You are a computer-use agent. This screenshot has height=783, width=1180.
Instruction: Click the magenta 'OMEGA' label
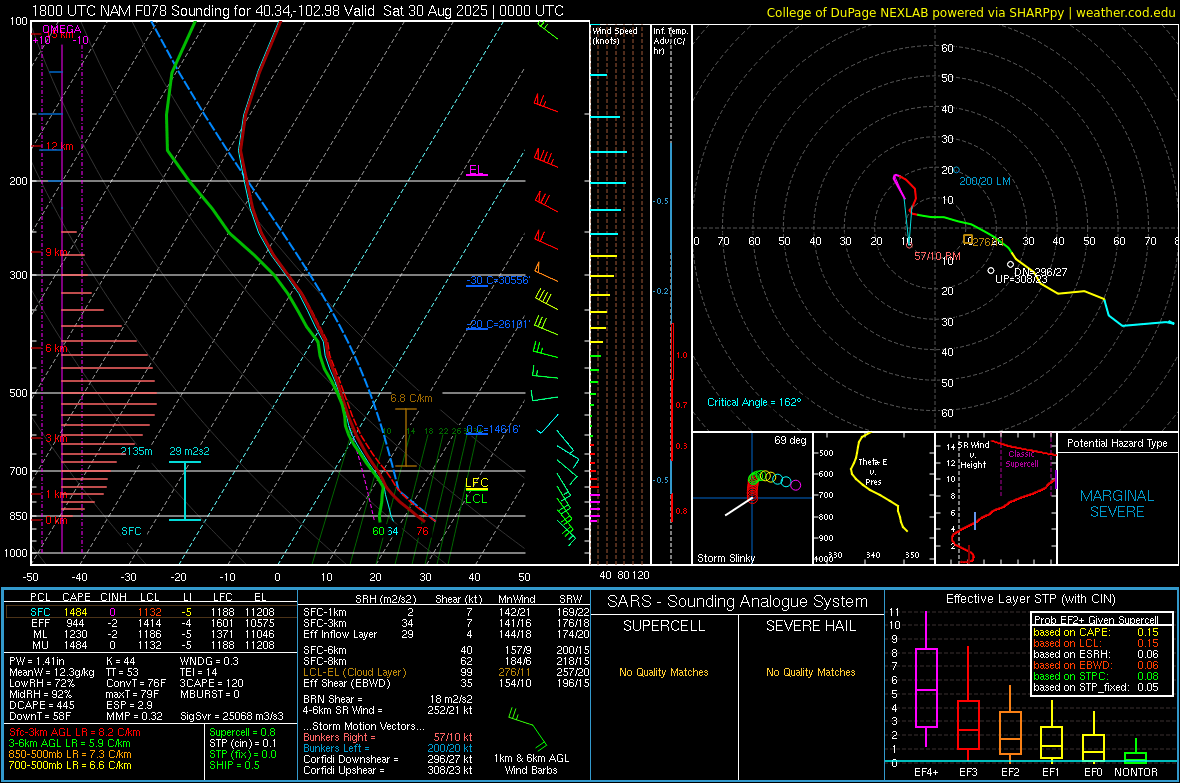(x=62, y=30)
